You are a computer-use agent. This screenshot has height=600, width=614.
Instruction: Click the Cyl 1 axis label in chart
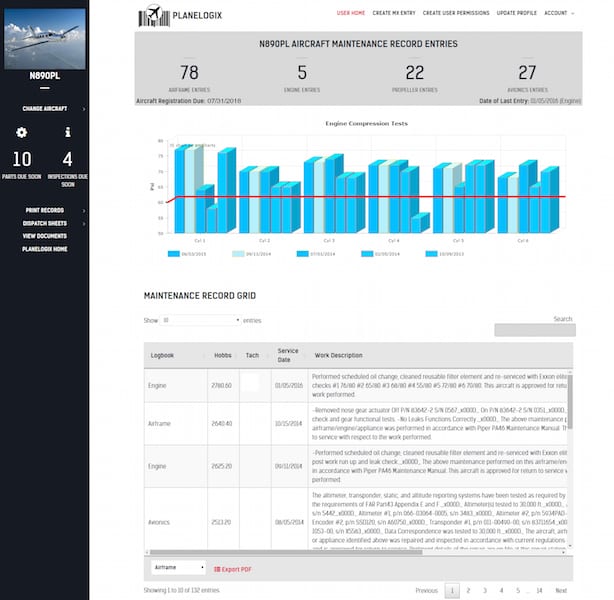pos(200,240)
